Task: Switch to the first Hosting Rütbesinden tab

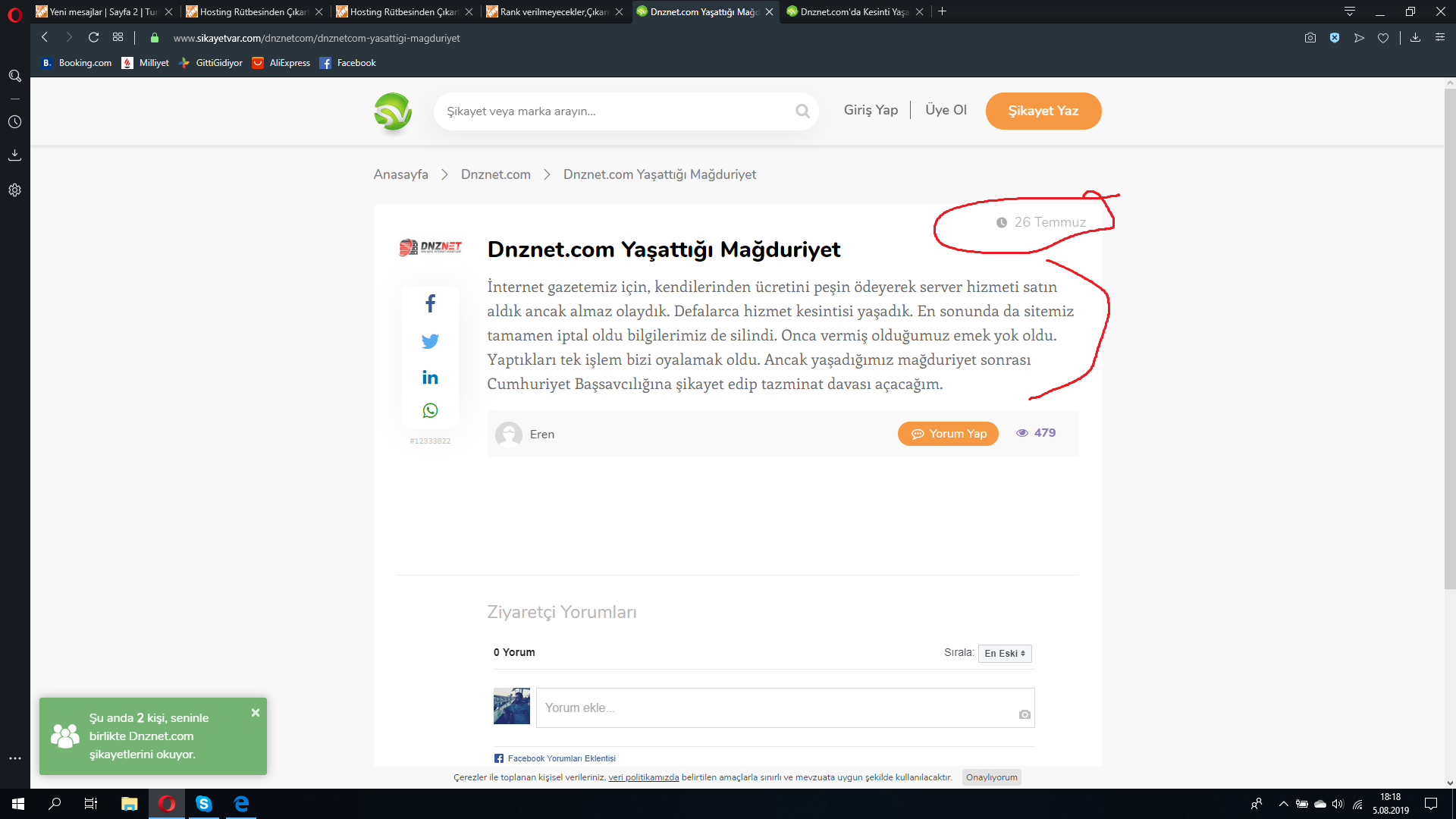Action: (x=253, y=11)
